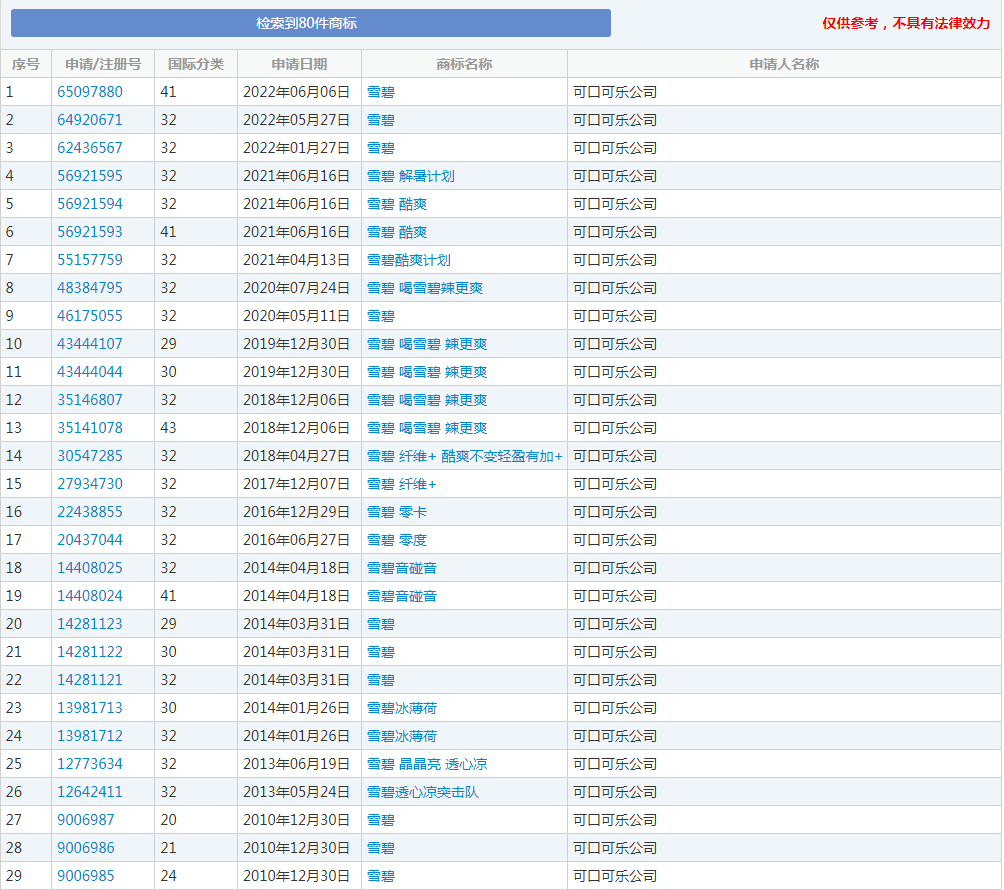Open registration number 27934730 link
This screenshot has height=890, width=1004.
tap(90, 484)
